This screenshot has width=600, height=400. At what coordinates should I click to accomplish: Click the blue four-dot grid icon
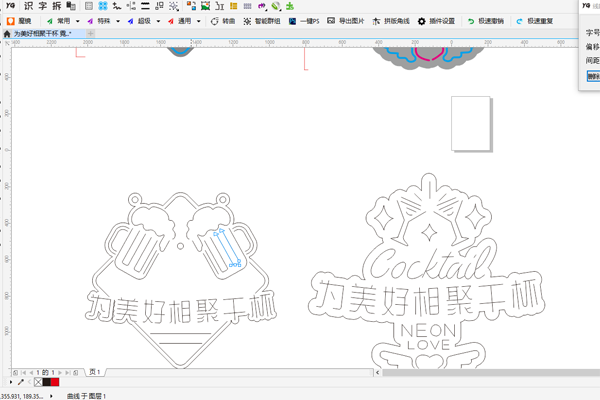[103, 6]
